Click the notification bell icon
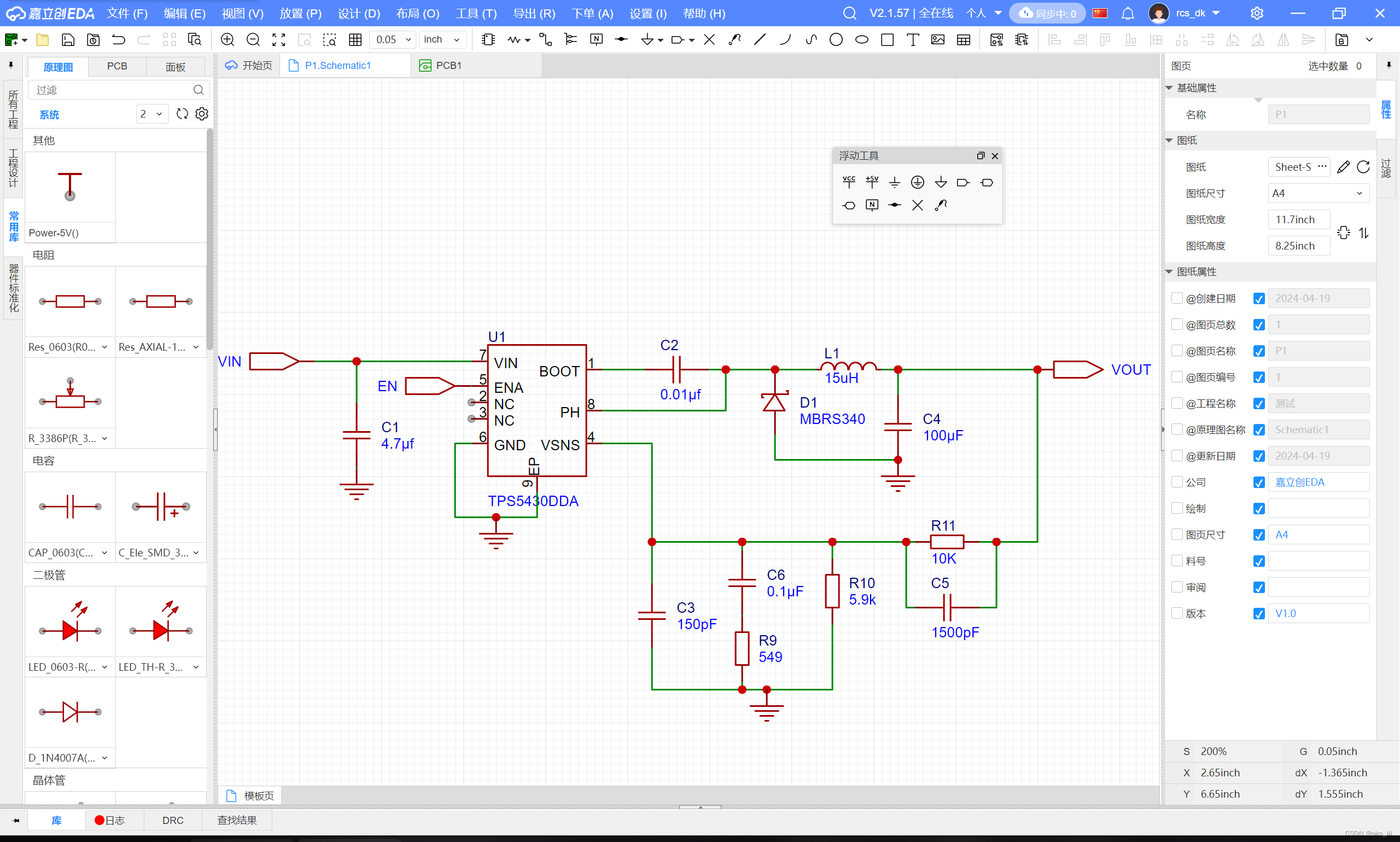 pyautogui.click(x=1127, y=14)
